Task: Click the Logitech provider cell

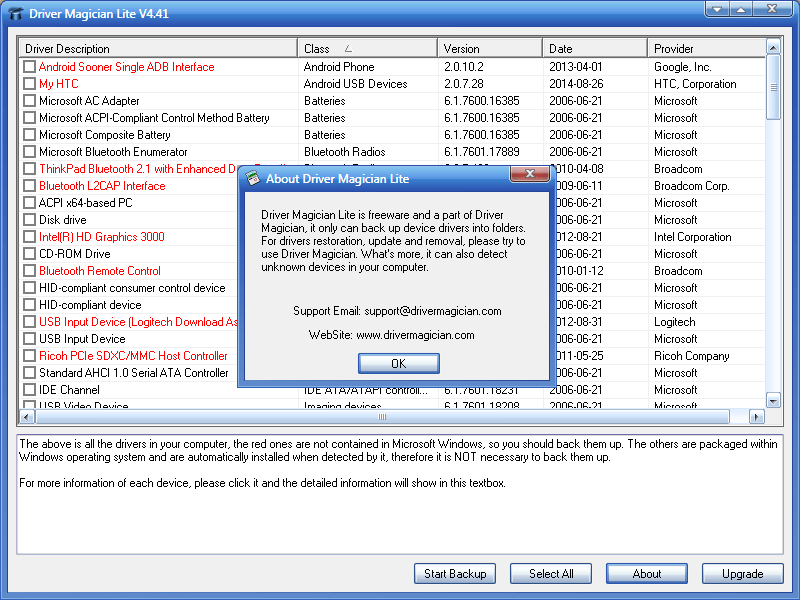Action: click(674, 322)
